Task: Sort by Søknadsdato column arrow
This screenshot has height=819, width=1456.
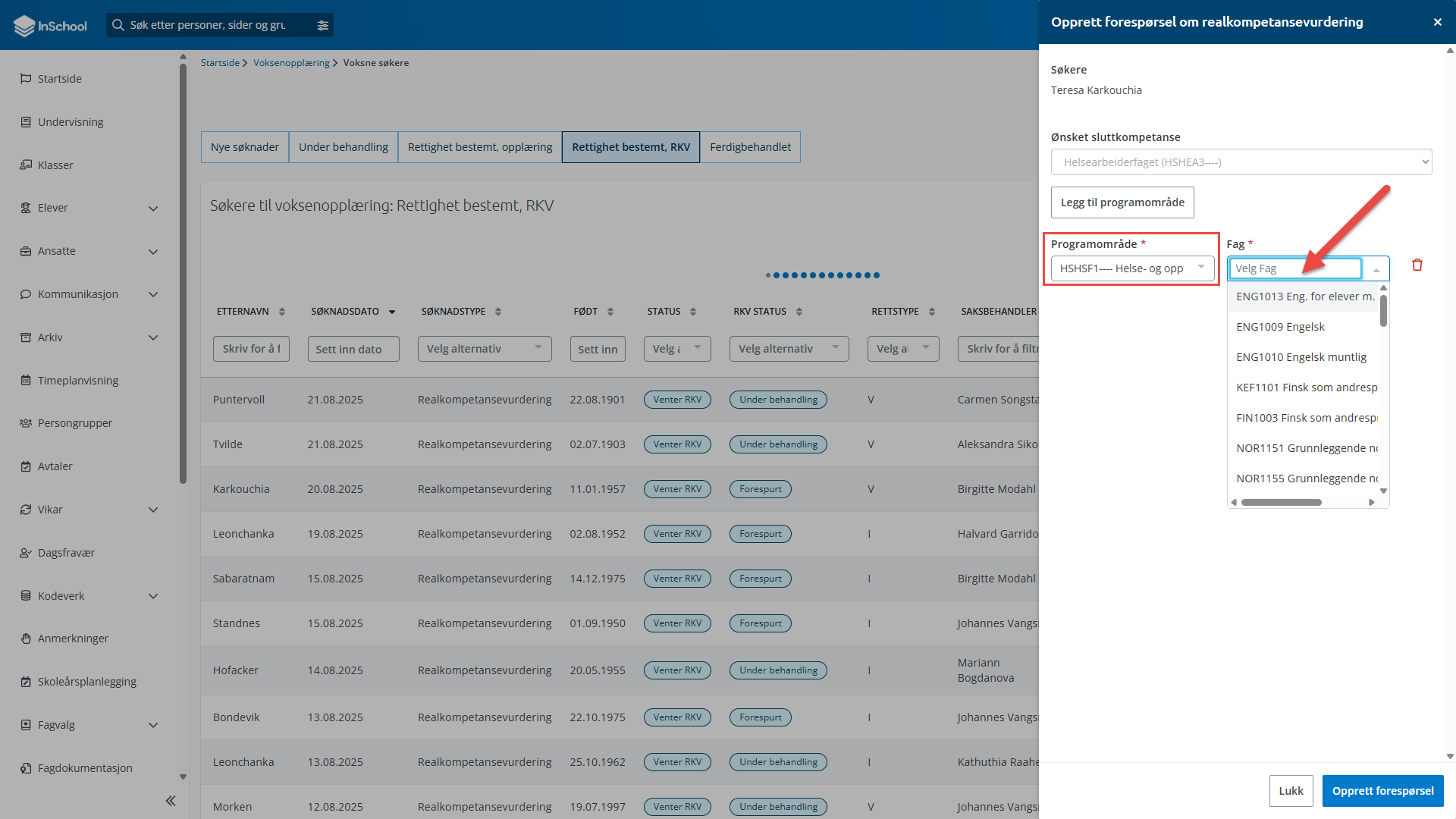Action: (x=392, y=312)
